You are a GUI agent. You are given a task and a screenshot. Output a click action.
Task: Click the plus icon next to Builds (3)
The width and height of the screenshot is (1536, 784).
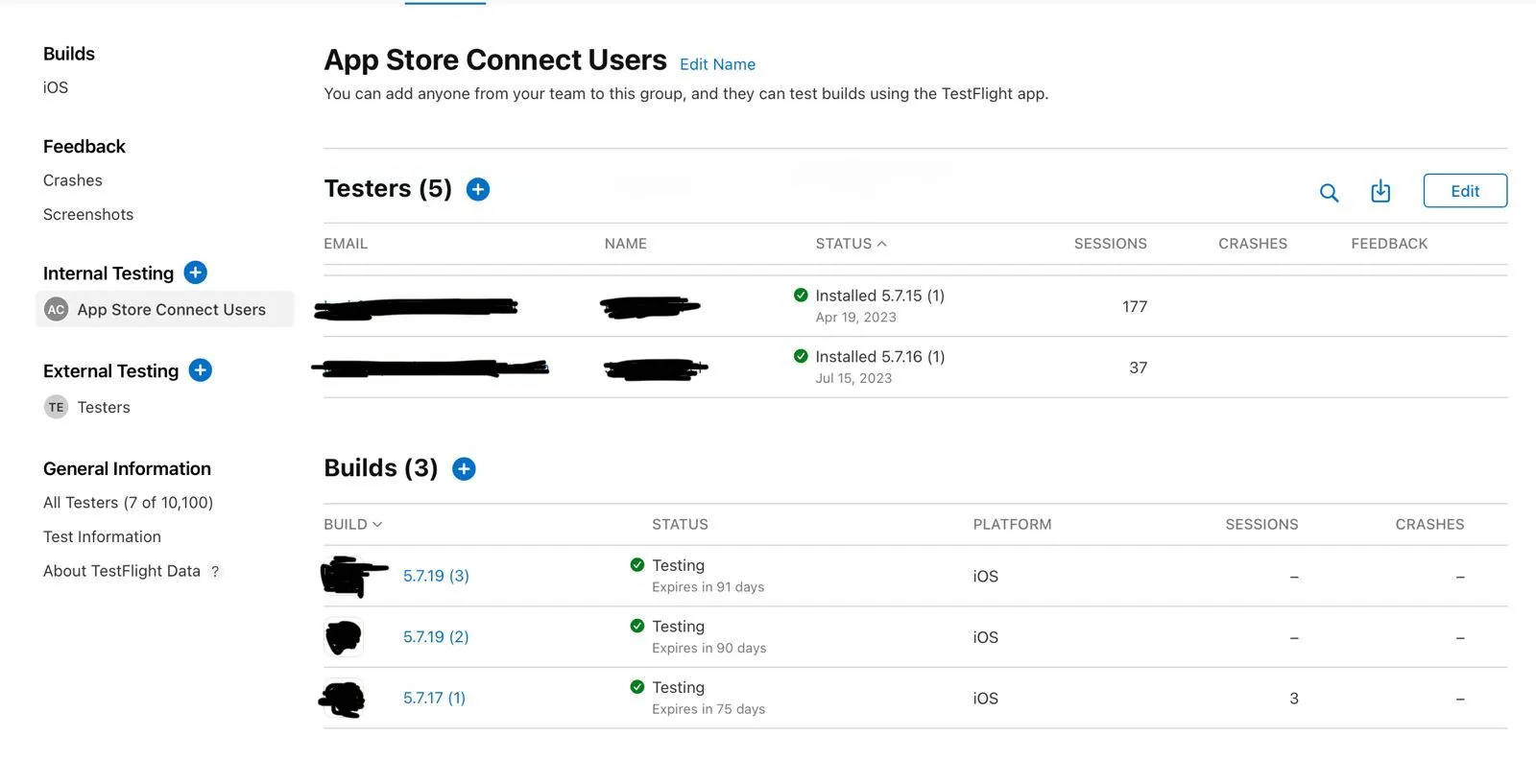click(464, 469)
